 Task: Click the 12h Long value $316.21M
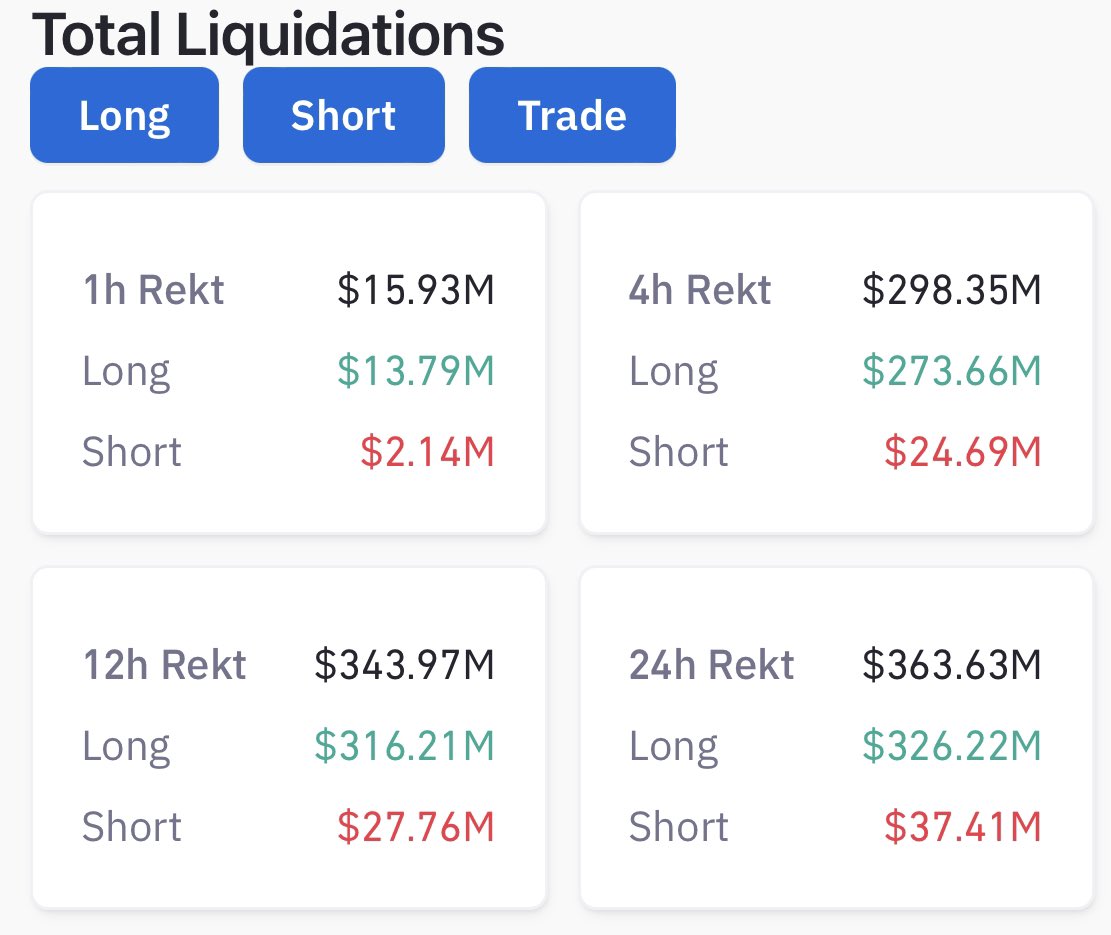click(405, 745)
